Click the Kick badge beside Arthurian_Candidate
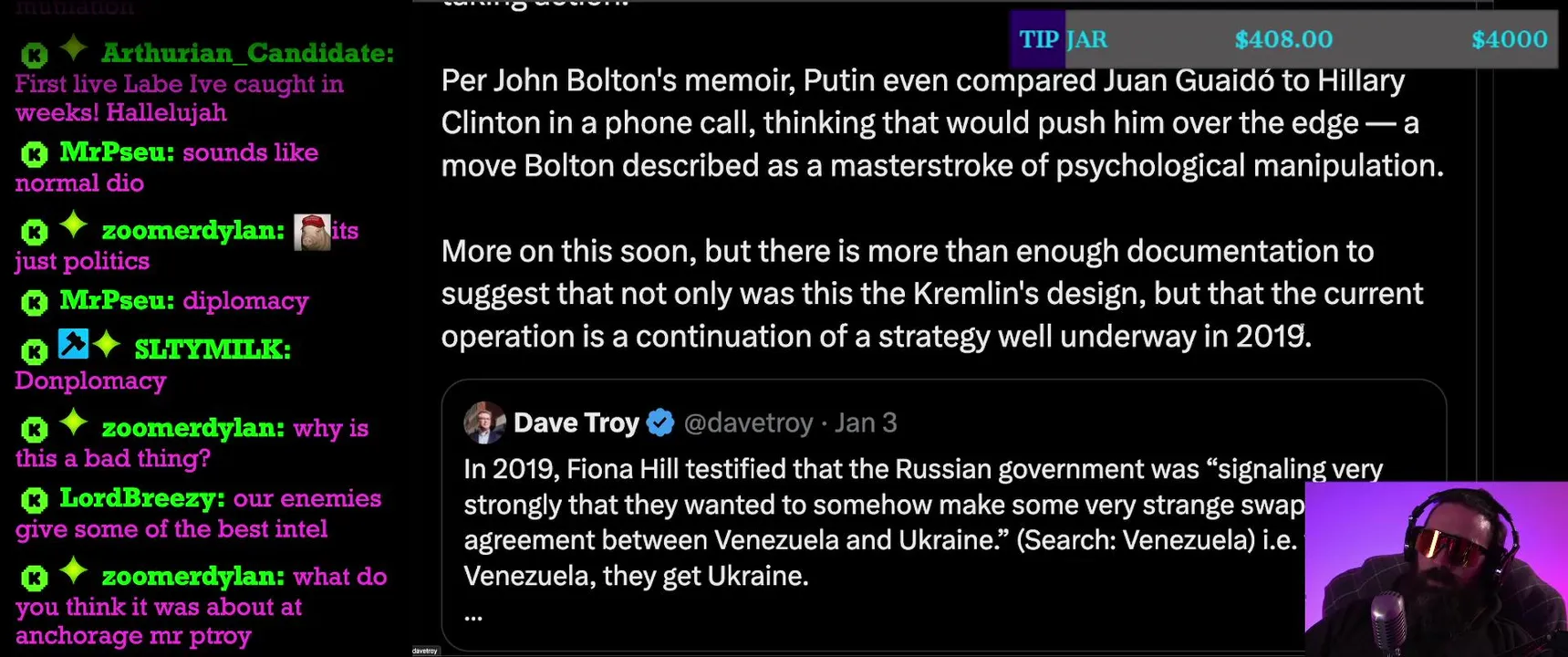 (x=35, y=55)
